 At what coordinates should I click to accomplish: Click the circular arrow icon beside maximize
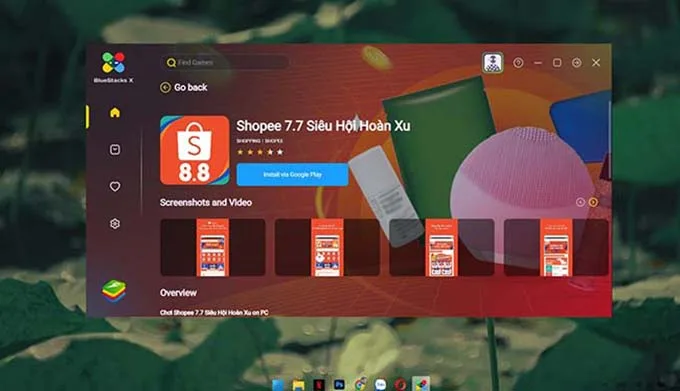[576, 63]
